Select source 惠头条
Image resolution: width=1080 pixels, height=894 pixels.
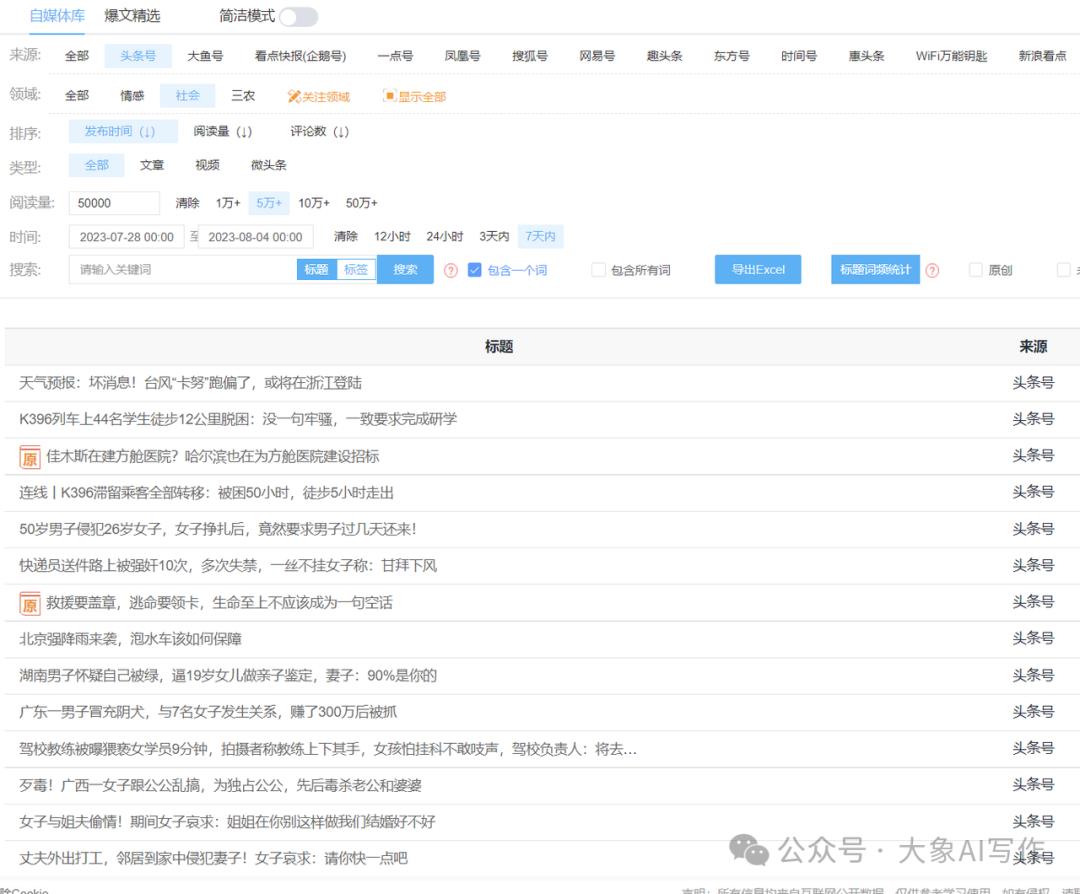[866, 56]
